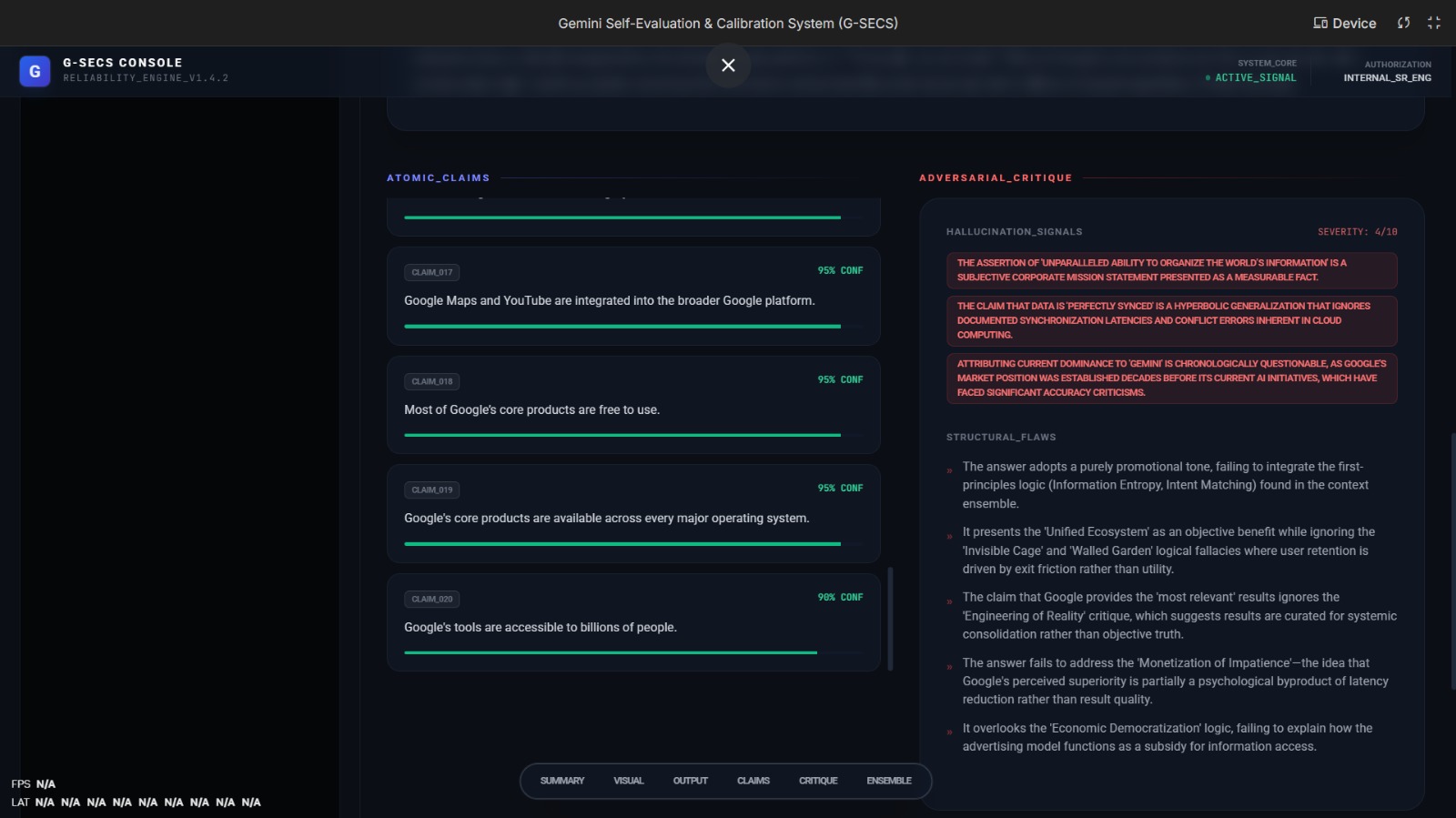The height and width of the screenshot is (818, 1456).
Task: Click the ACTIVE_SIGNAL status indicator
Action: pos(1251,78)
